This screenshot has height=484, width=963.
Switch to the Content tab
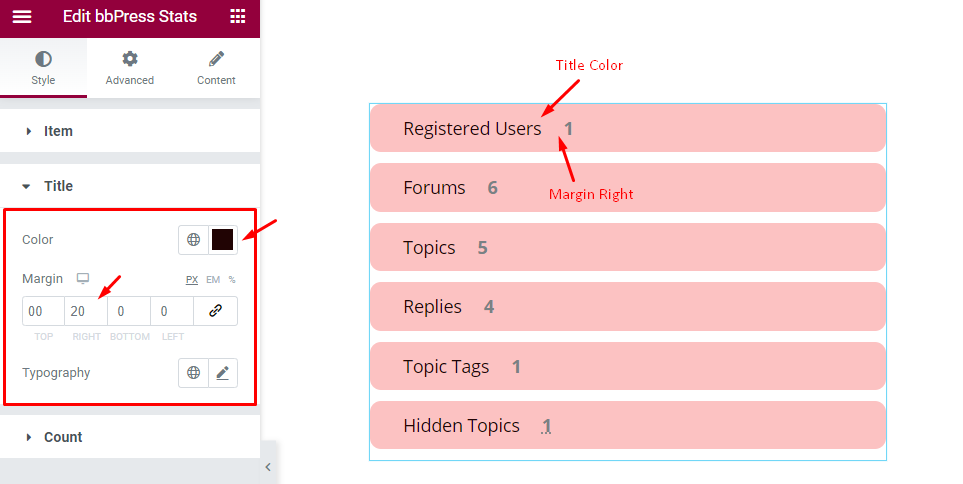216,68
